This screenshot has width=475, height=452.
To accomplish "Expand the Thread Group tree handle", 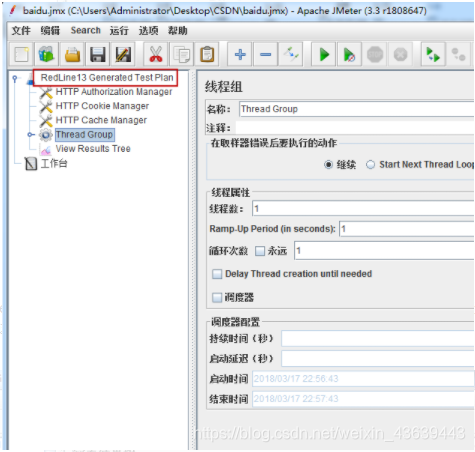I will click(30, 135).
